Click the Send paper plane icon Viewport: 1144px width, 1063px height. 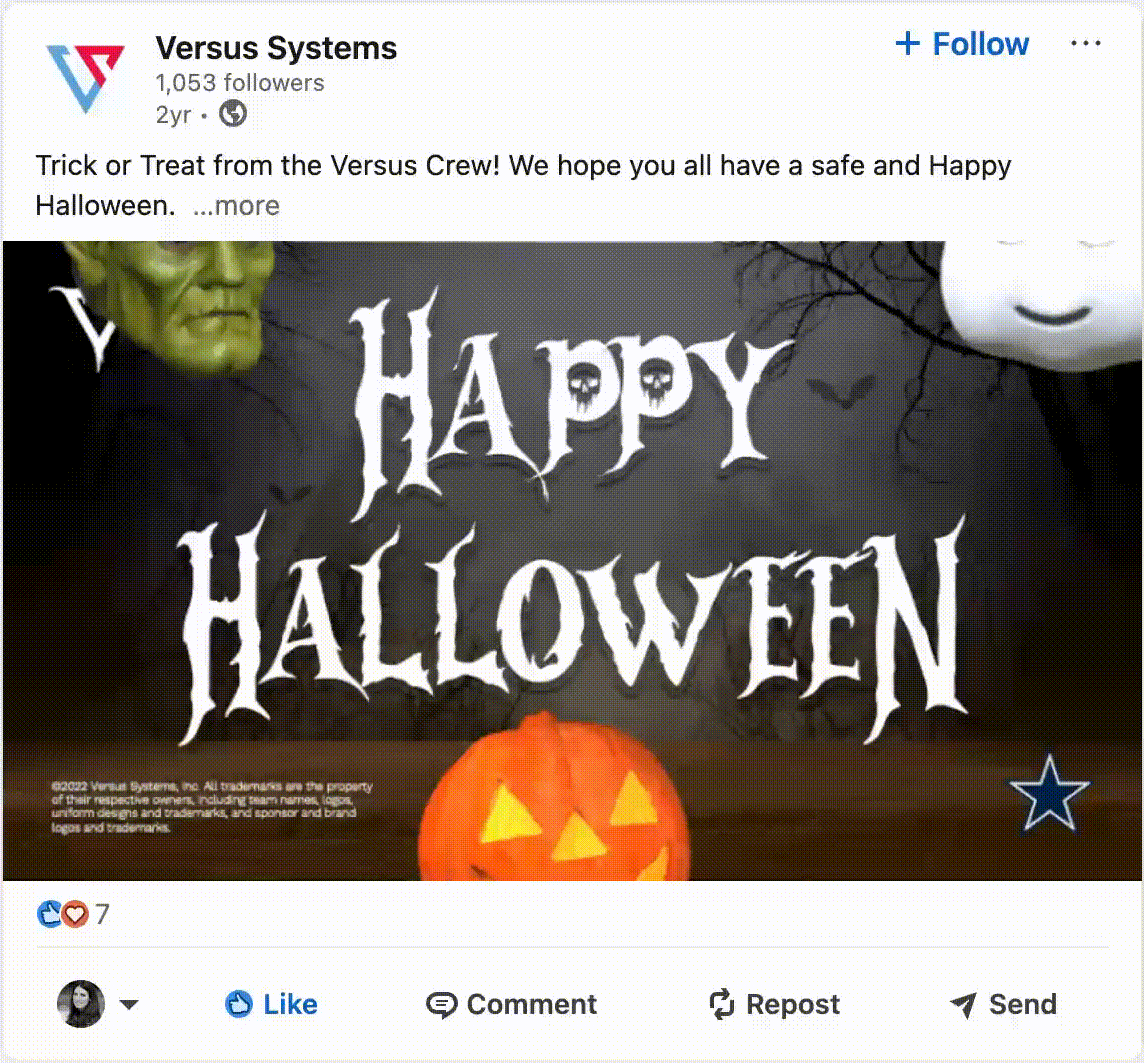tap(963, 1005)
